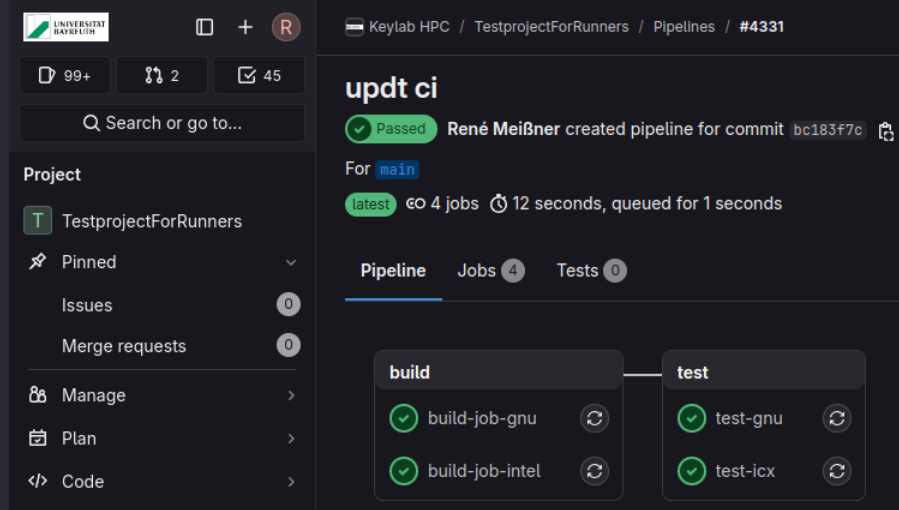The height and width of the screenshot is (510, 899).
Task: Expand the Code menu
Action: coord(291,482)
